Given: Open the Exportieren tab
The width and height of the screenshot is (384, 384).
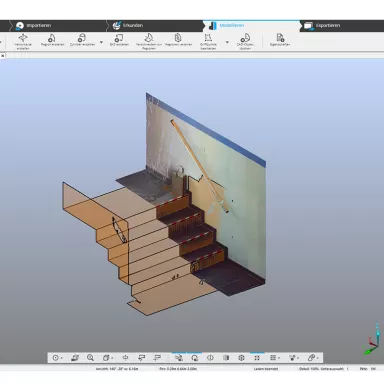Looking at the screenshot, I should [x=322, y=25].
